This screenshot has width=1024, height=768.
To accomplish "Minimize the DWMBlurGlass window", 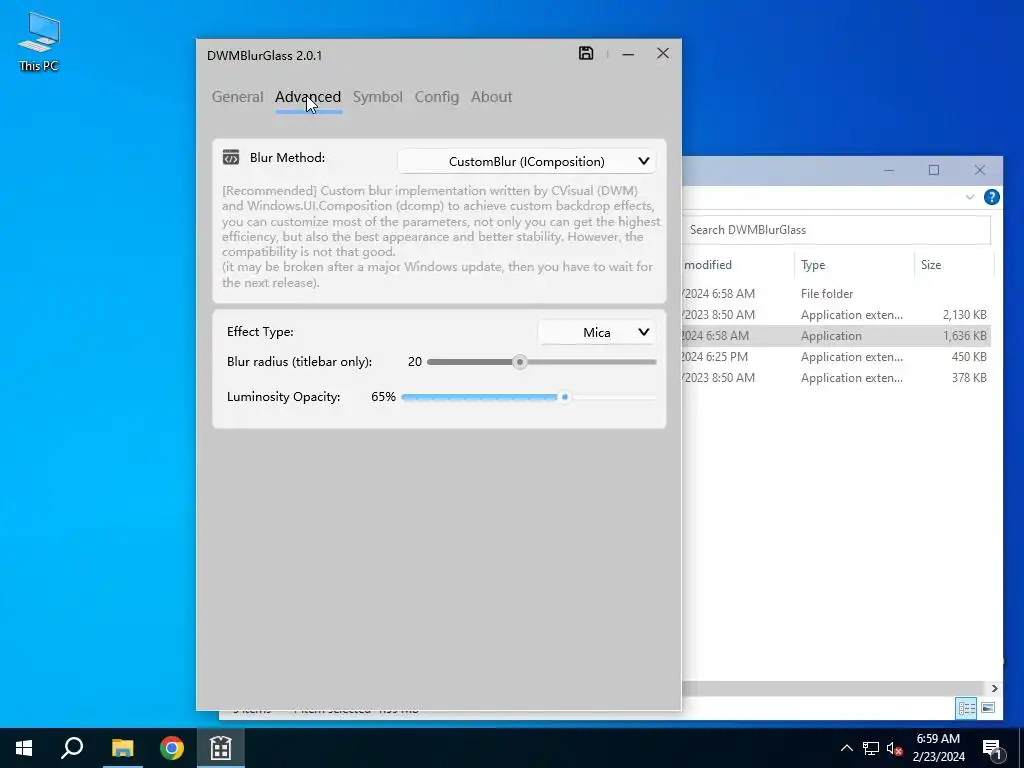I will [628, 54].
